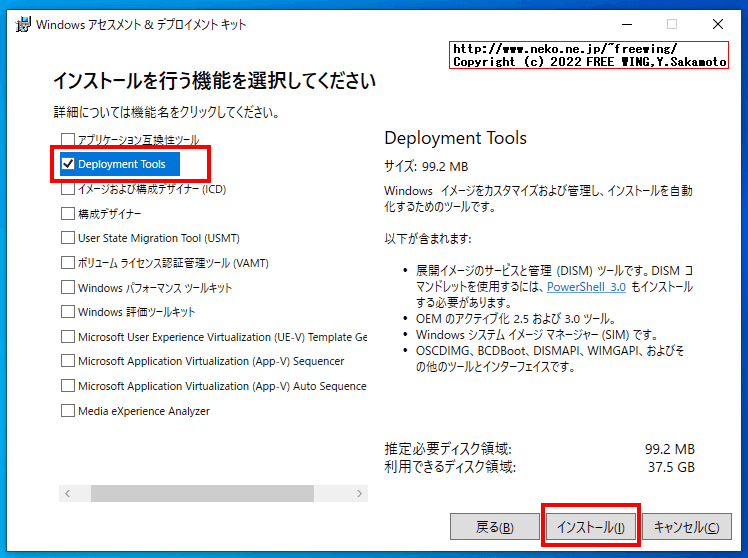Check Microsoft UE-V Template Generator checkbox

68,336
